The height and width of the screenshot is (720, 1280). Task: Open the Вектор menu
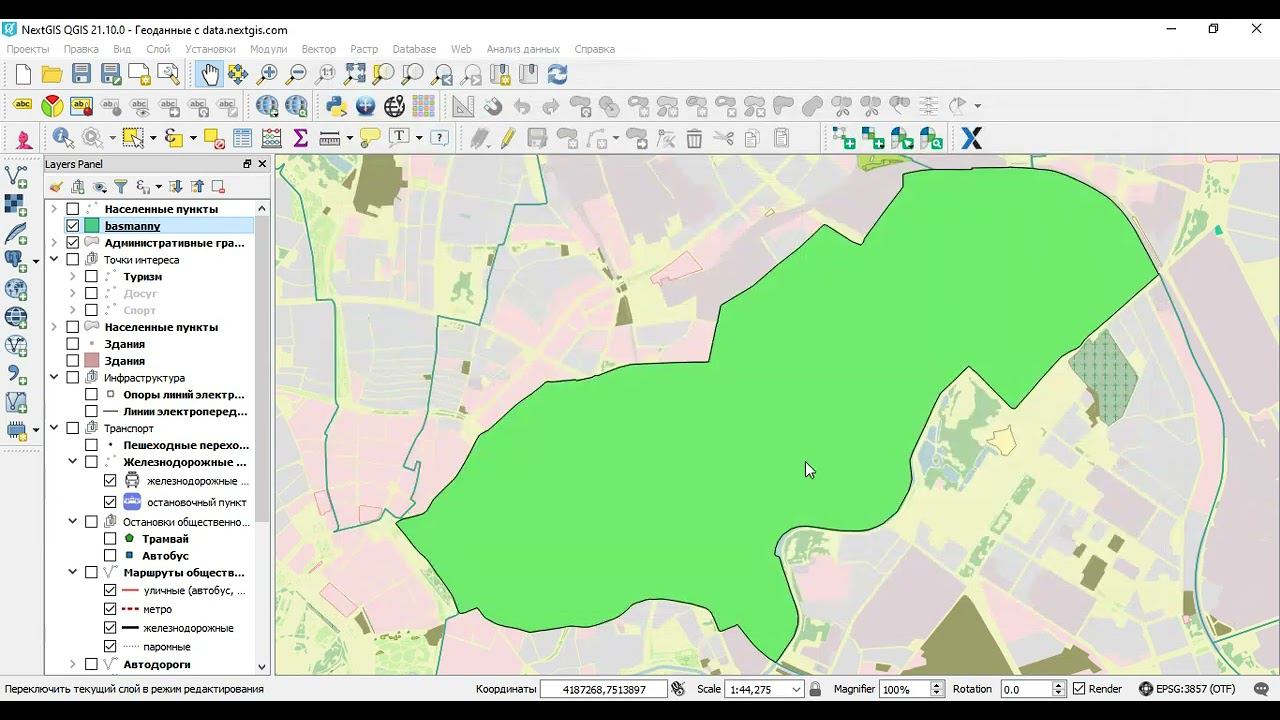[x=318, y=49]
